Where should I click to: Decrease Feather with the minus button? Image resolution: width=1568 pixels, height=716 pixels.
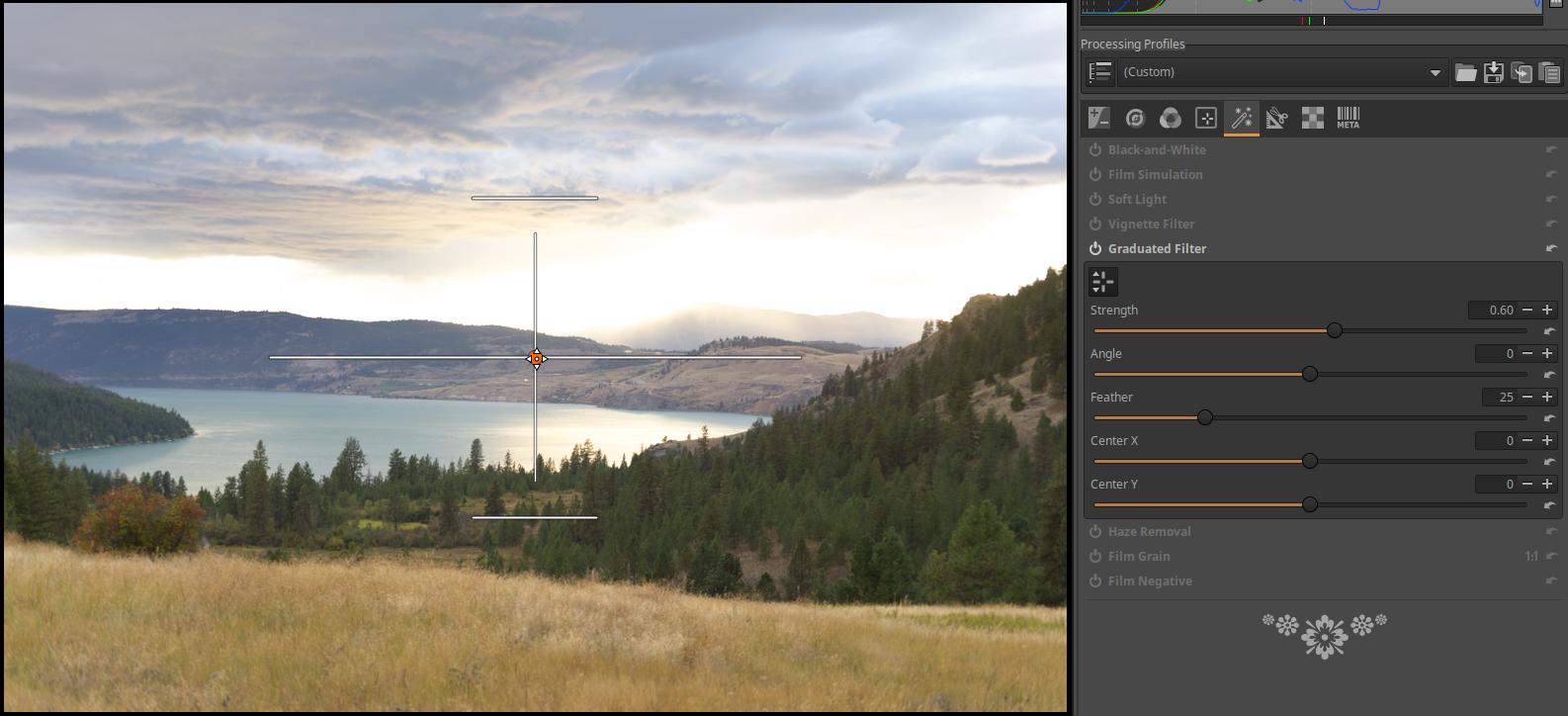click(x=1527, y=398)
